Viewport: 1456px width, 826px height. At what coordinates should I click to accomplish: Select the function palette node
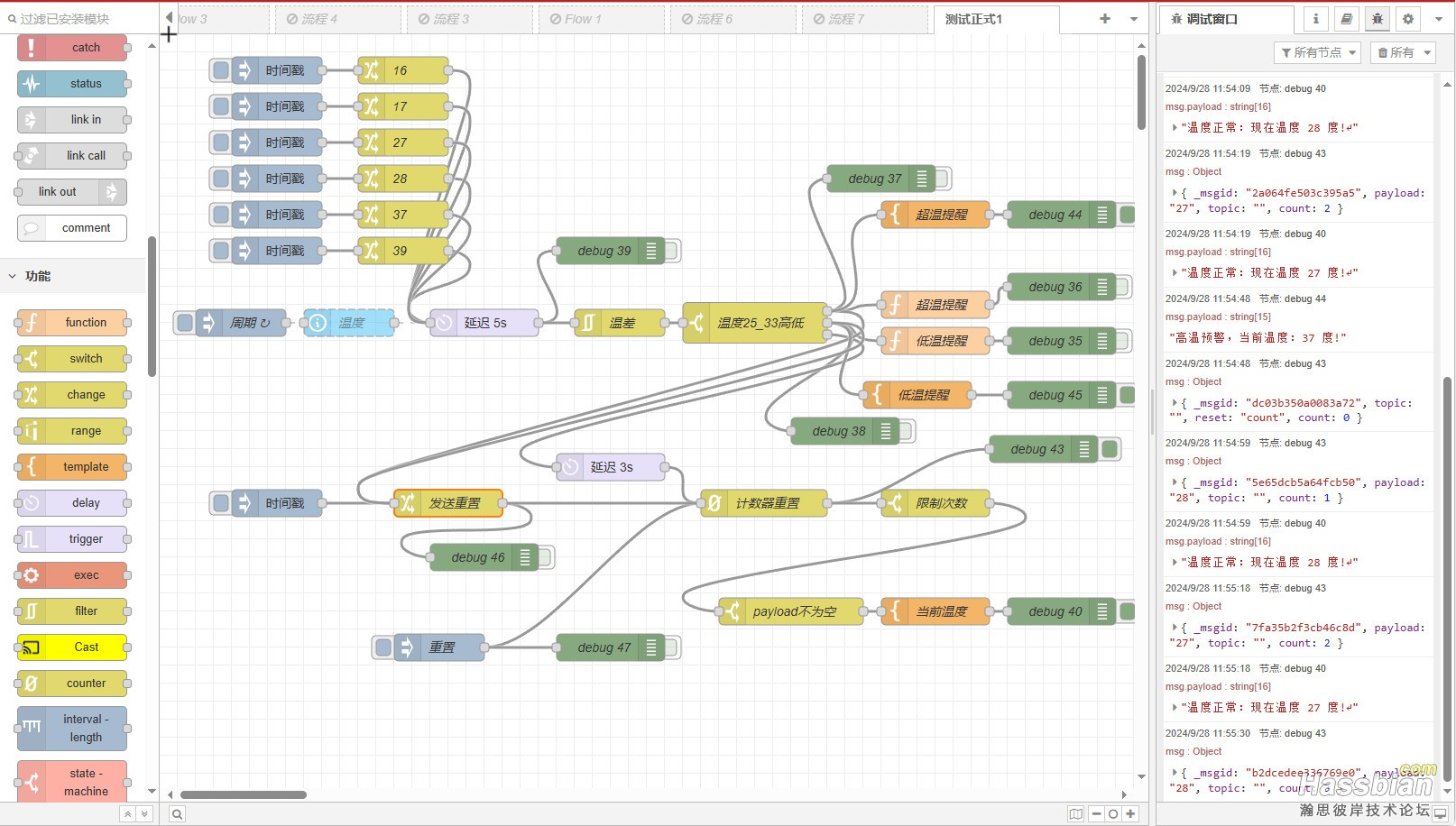point(72,323)
